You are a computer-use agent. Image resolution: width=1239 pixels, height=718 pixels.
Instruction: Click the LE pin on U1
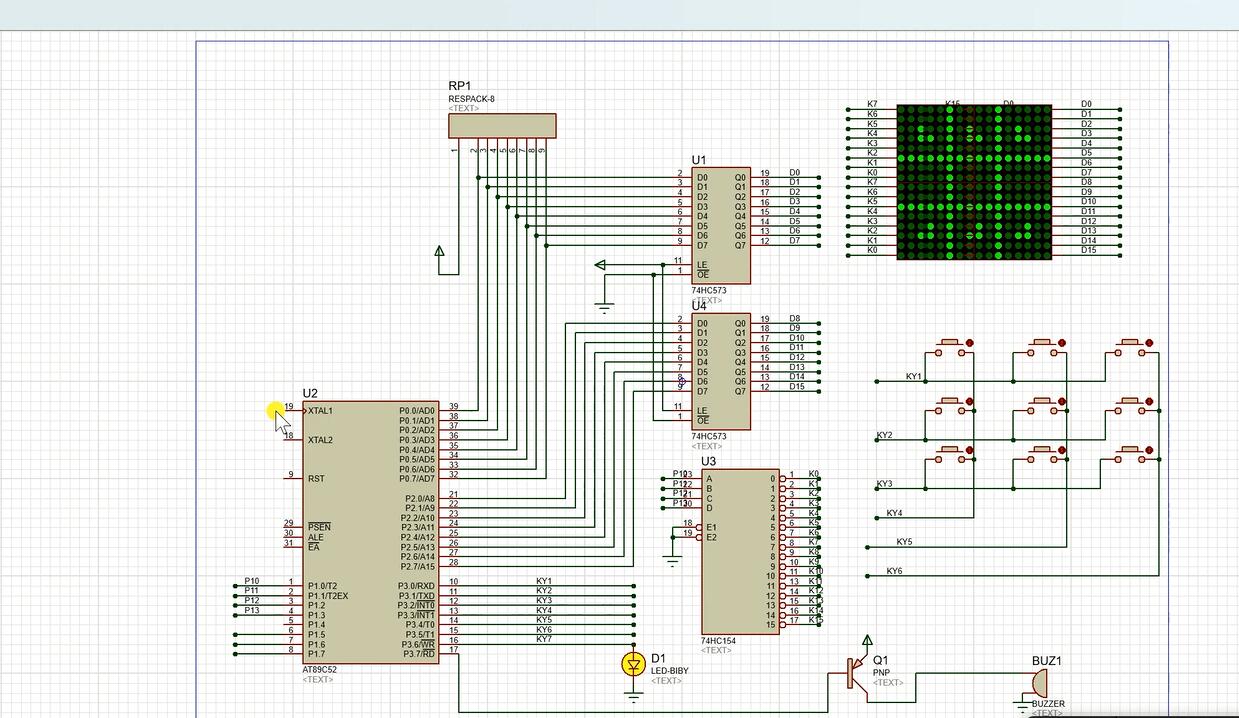point(702,264)
